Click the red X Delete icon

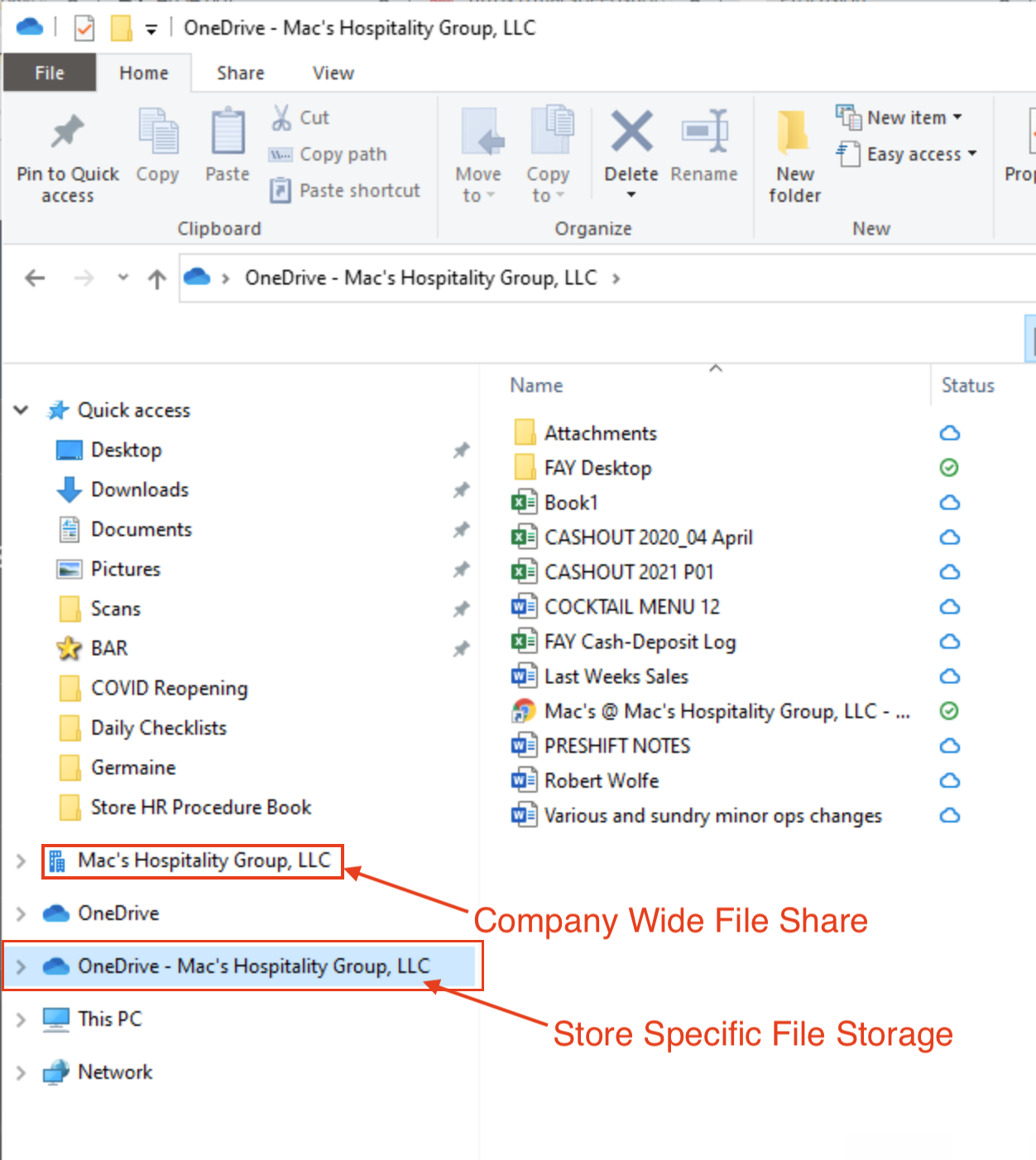[x=631, y=132]
